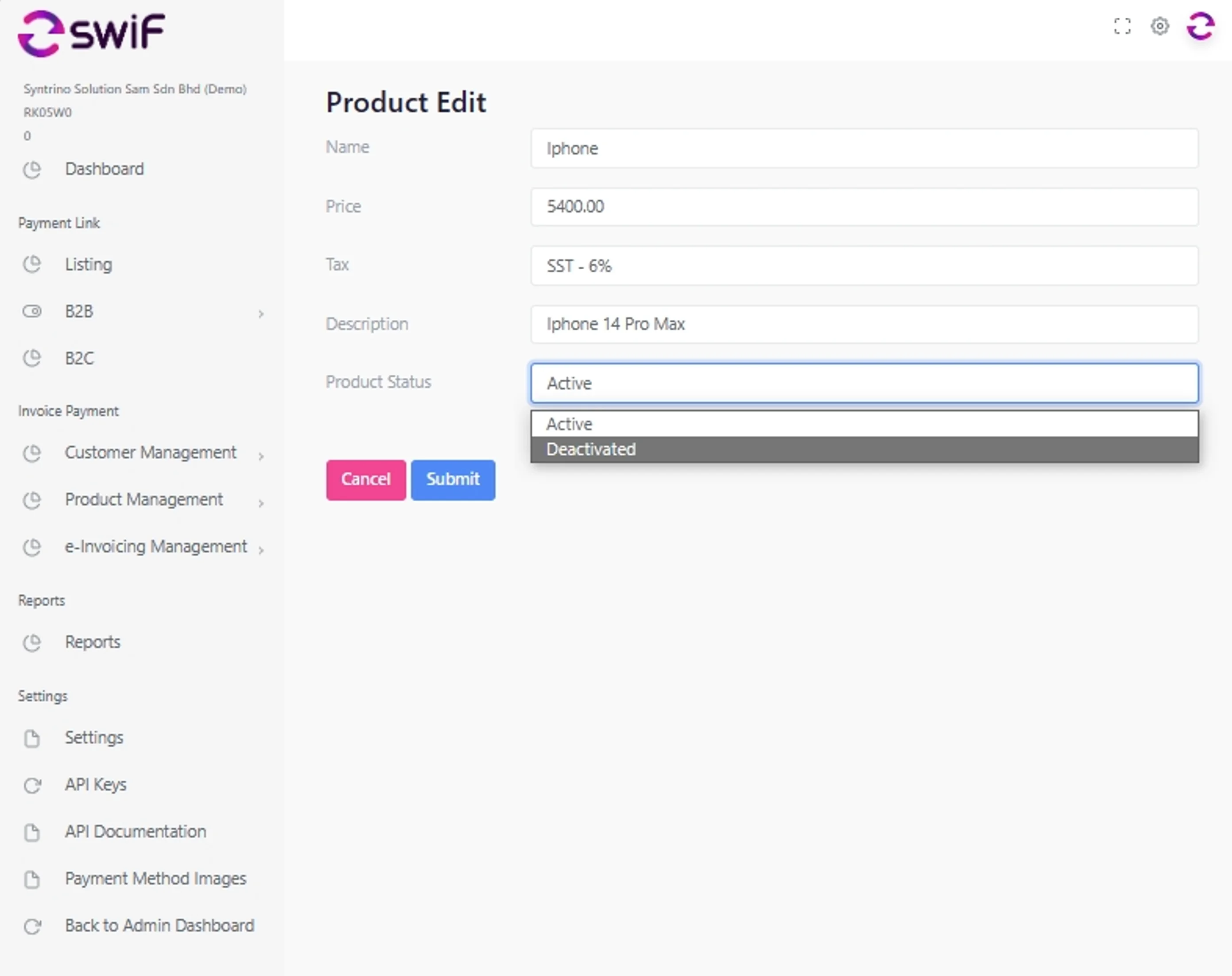Viewport: 1232px width, 976px height.
Task: Click the Payment Link section header
Action: click(x=59, y=223)
